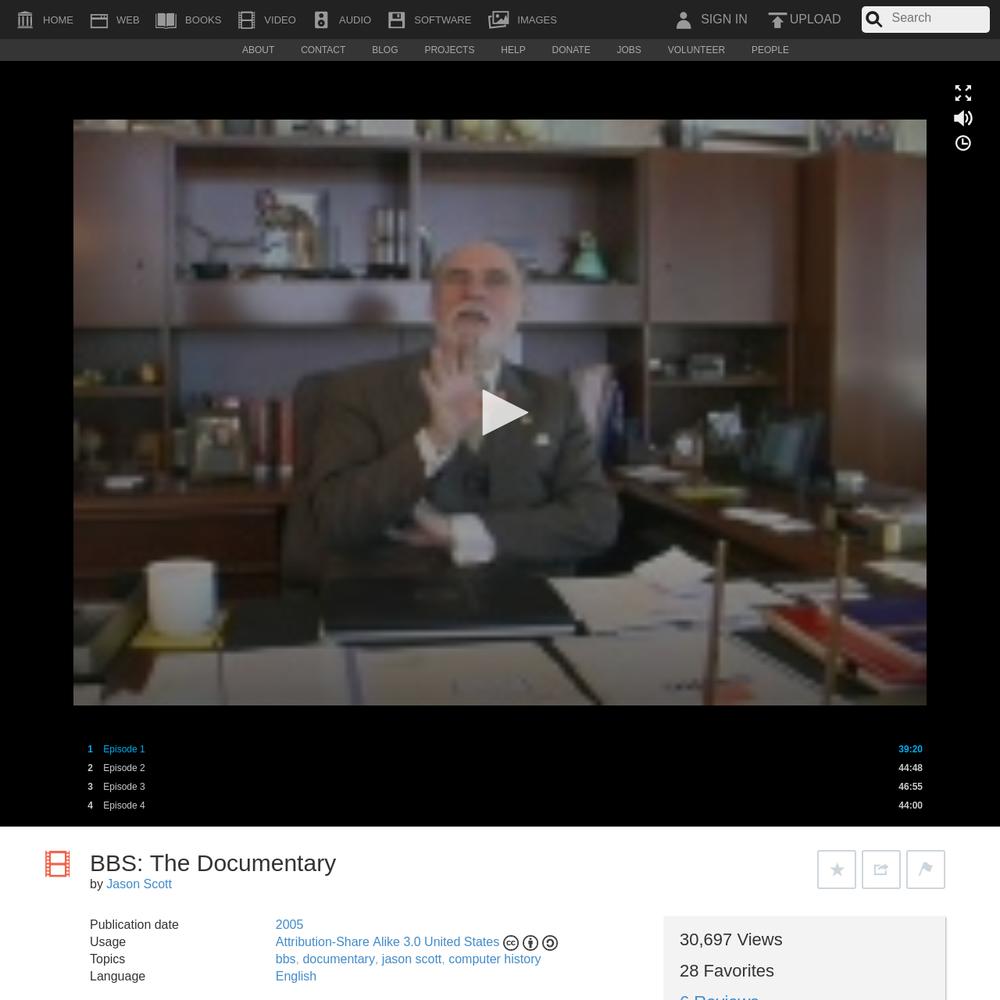This screenshot has width=1000, height=1000.
Task: Open the BOOKS menu label
Action: (203, 20)
